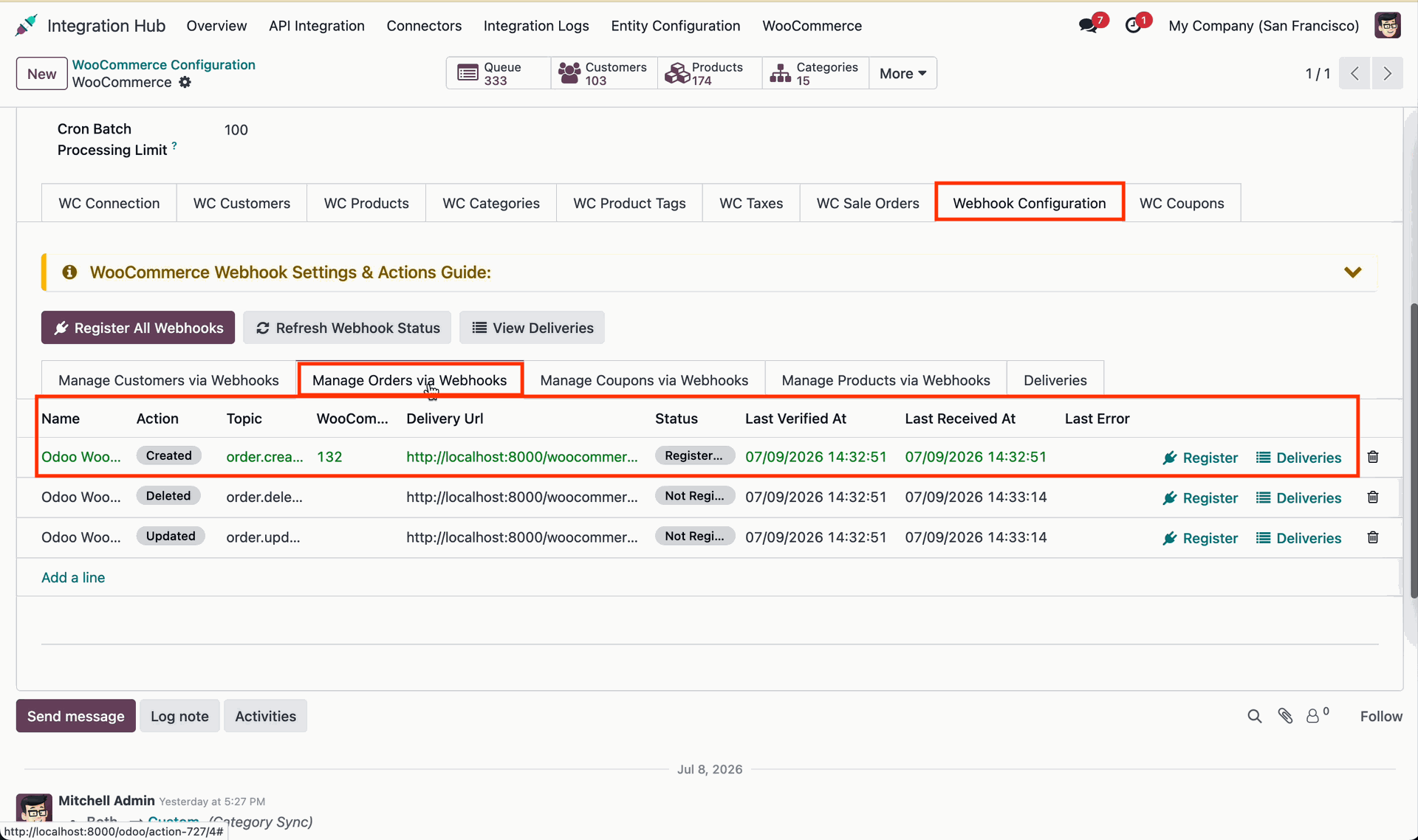Click the Follow button

tap(1381, 716)
